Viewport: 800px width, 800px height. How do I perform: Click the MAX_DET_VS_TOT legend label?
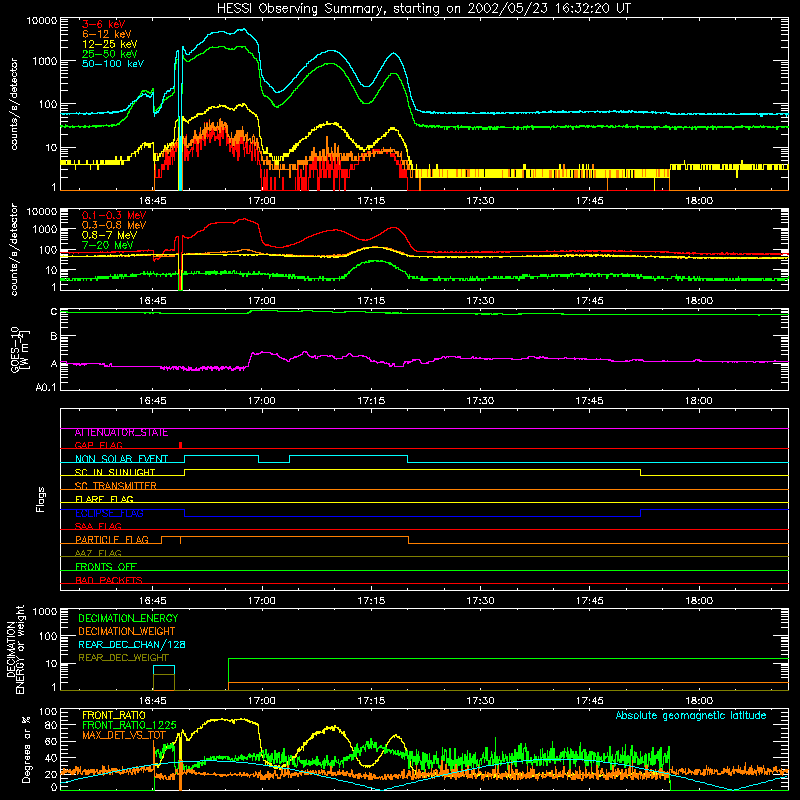point(124,735)
